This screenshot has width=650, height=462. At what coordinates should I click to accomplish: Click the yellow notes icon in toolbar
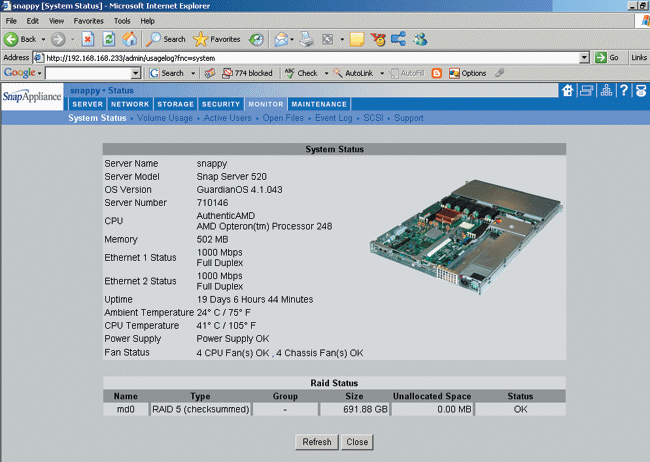coord(357,39)
